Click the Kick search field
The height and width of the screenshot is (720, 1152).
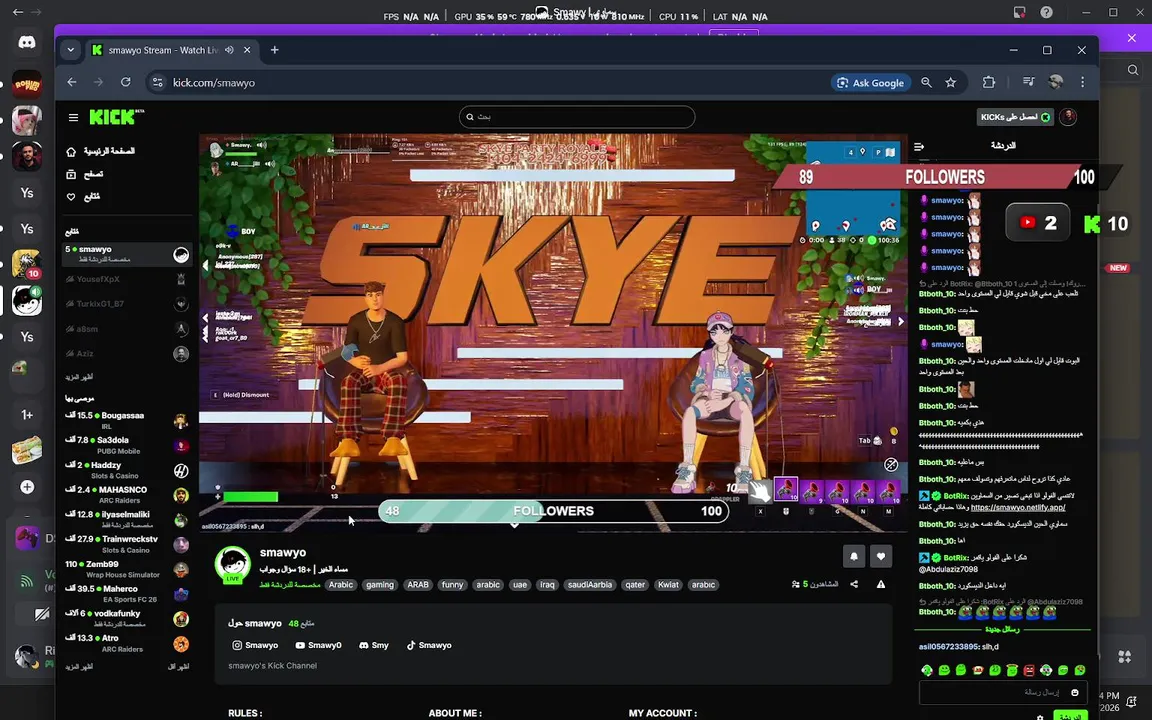(x=577, y=117)
